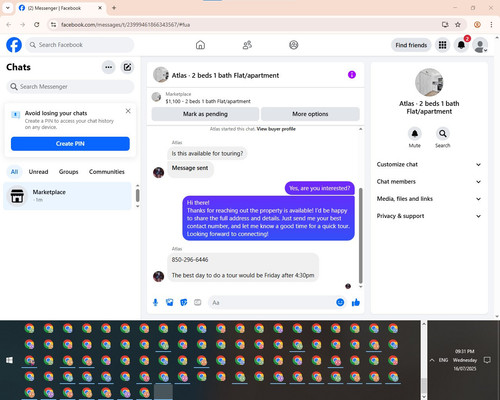This screenshot has width=500, height=400.
Task: Click the Search Facebook field
Action: (x=80, y=45)
